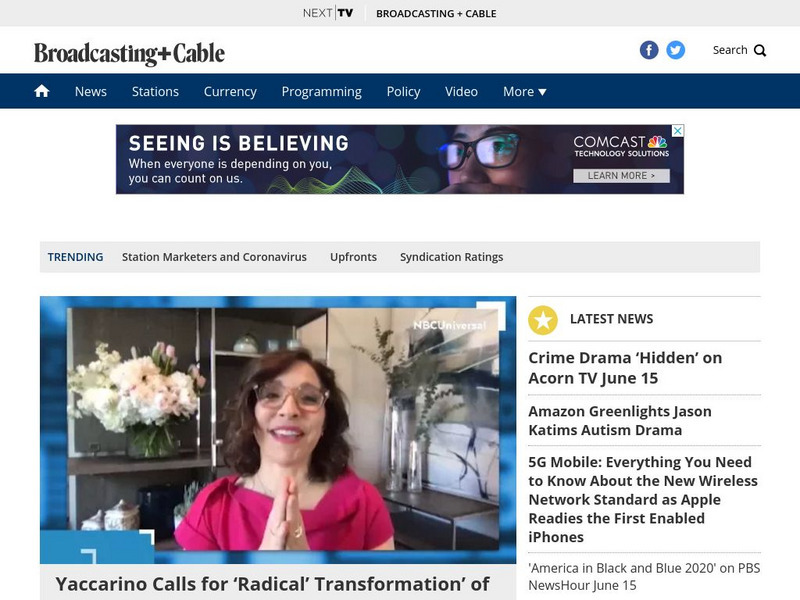Close the Comcast ad with X icon

(678, 131)
